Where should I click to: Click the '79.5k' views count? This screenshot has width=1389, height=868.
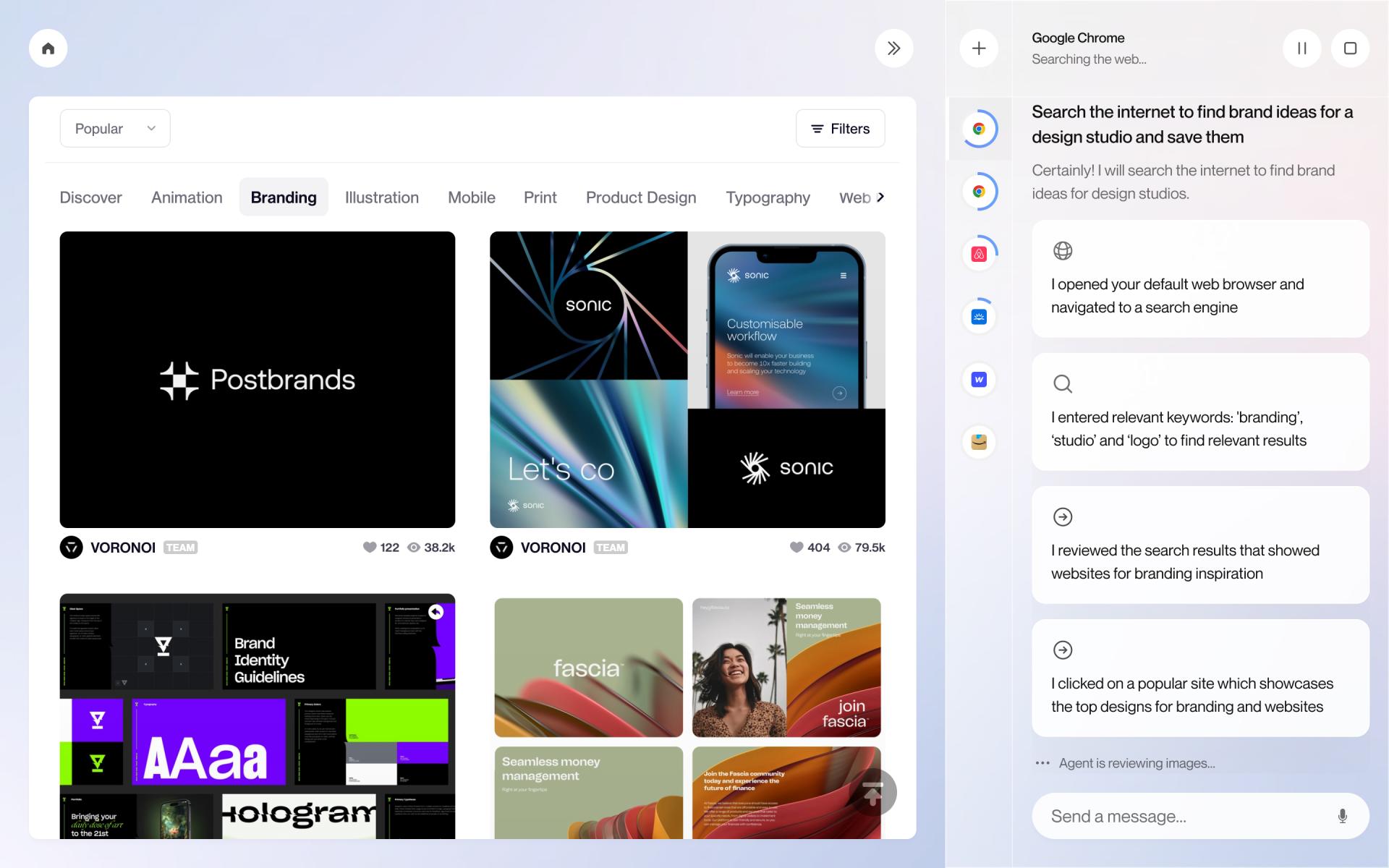point(870,548)
